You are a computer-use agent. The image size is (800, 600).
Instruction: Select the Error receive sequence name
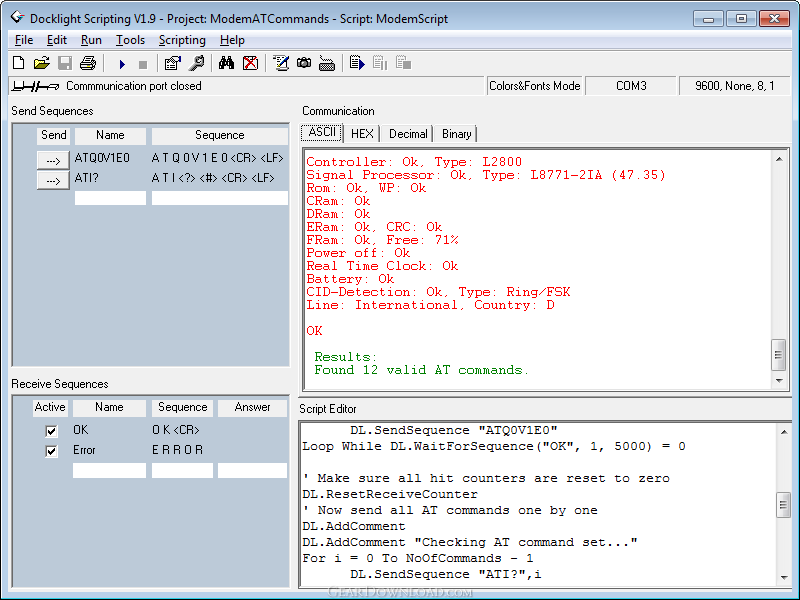point(84,450)
